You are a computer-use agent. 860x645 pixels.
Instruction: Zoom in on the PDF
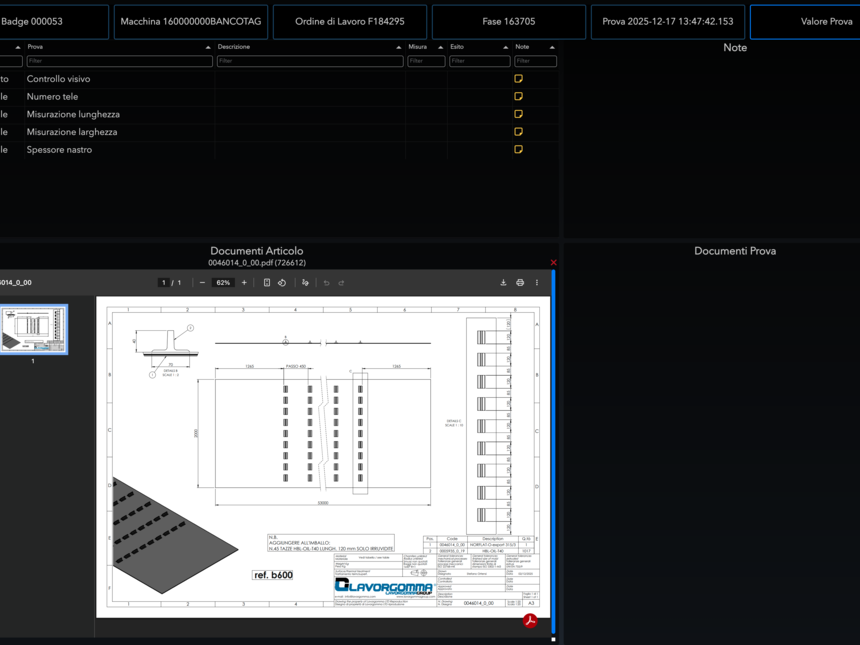(x=244, y=283)
